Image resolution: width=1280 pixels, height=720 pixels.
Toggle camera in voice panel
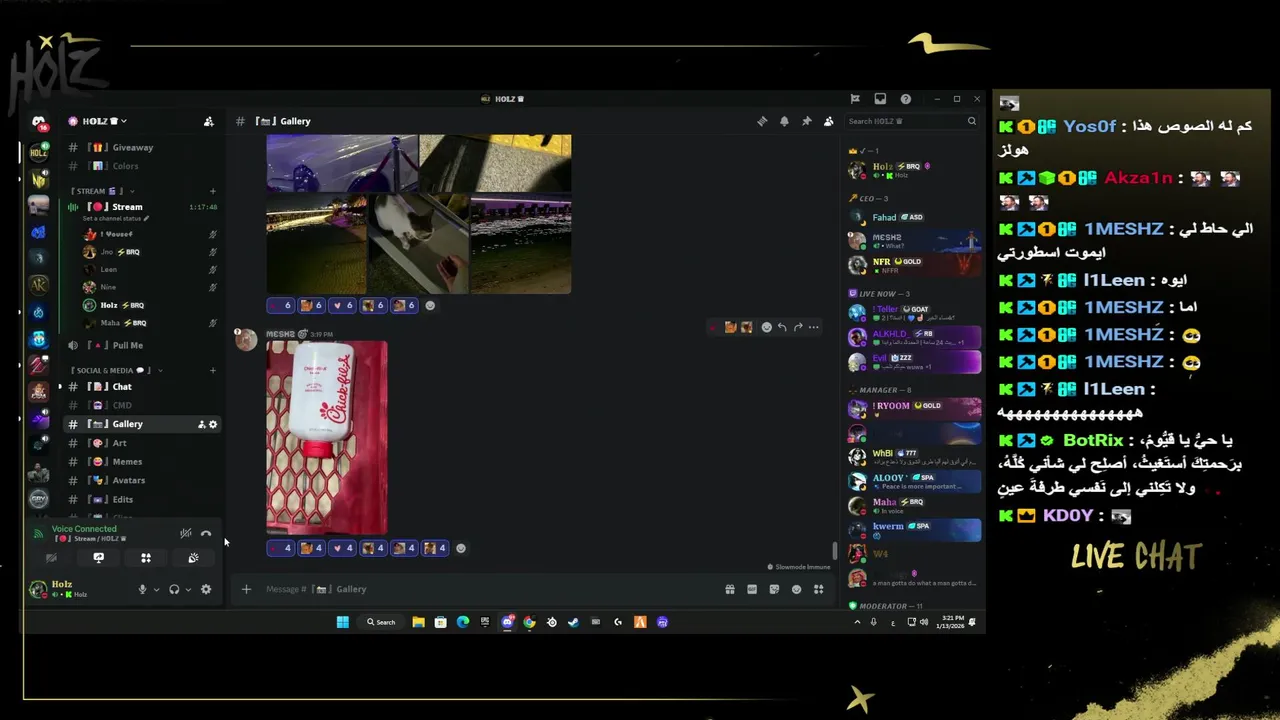coord(51,558)
